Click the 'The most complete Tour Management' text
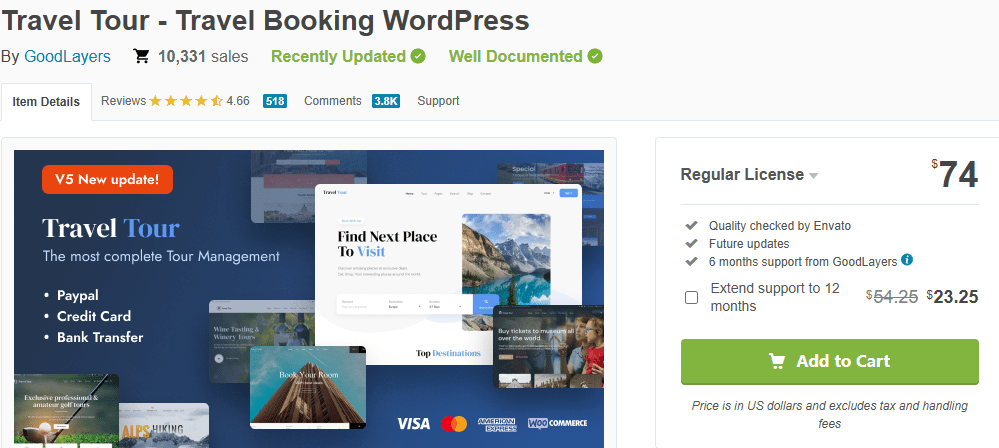999x448 pixels. pos(161,256)
